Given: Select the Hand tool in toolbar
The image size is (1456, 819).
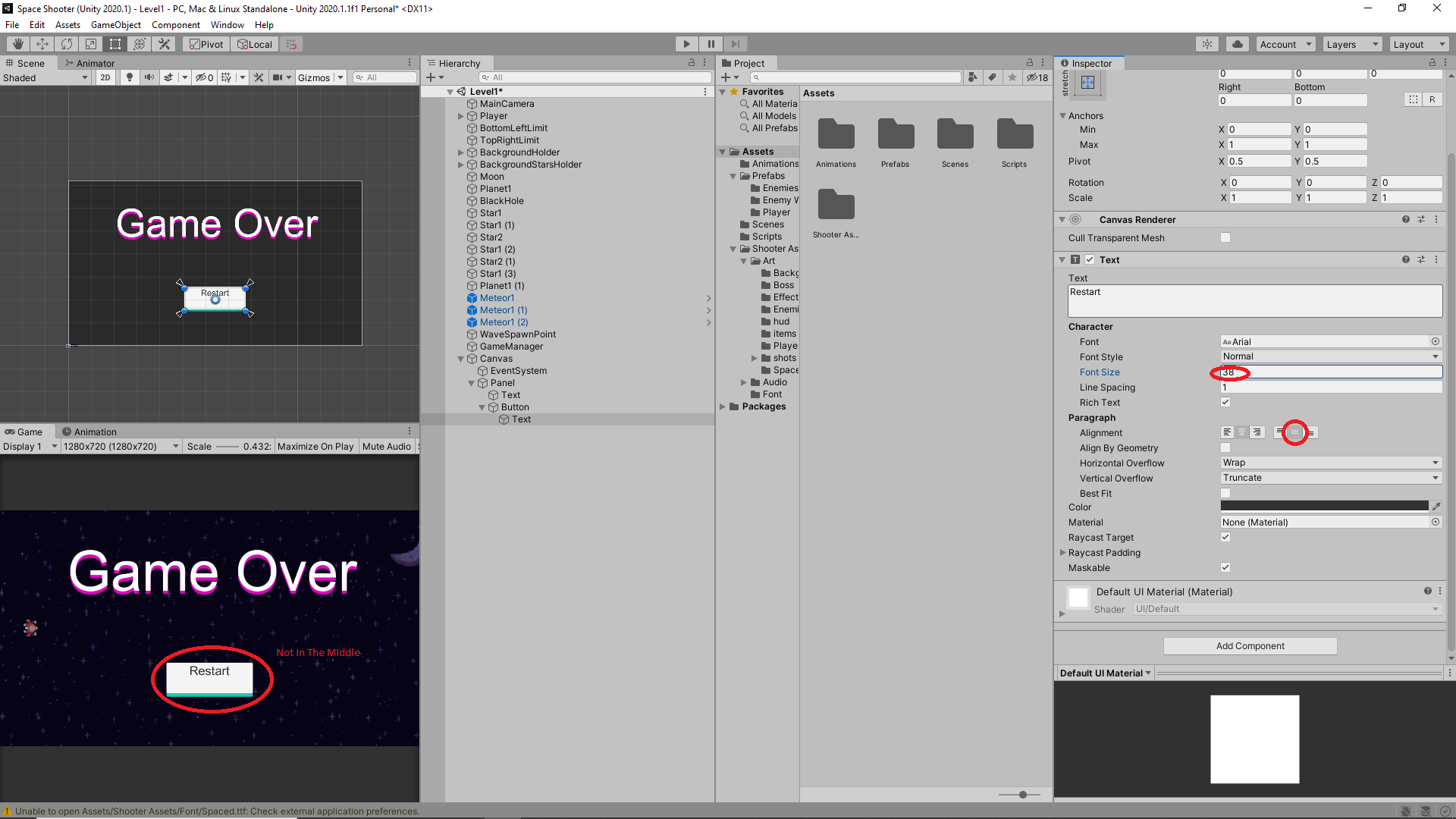Looking at the screenshot, I should [x=18, y=44].
